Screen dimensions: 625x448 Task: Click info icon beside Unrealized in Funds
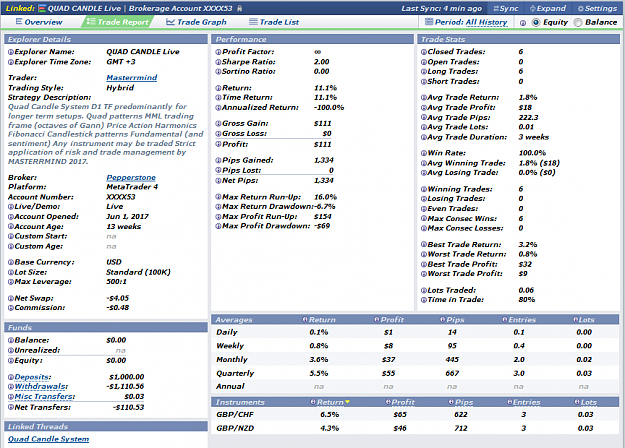[11, 350]
